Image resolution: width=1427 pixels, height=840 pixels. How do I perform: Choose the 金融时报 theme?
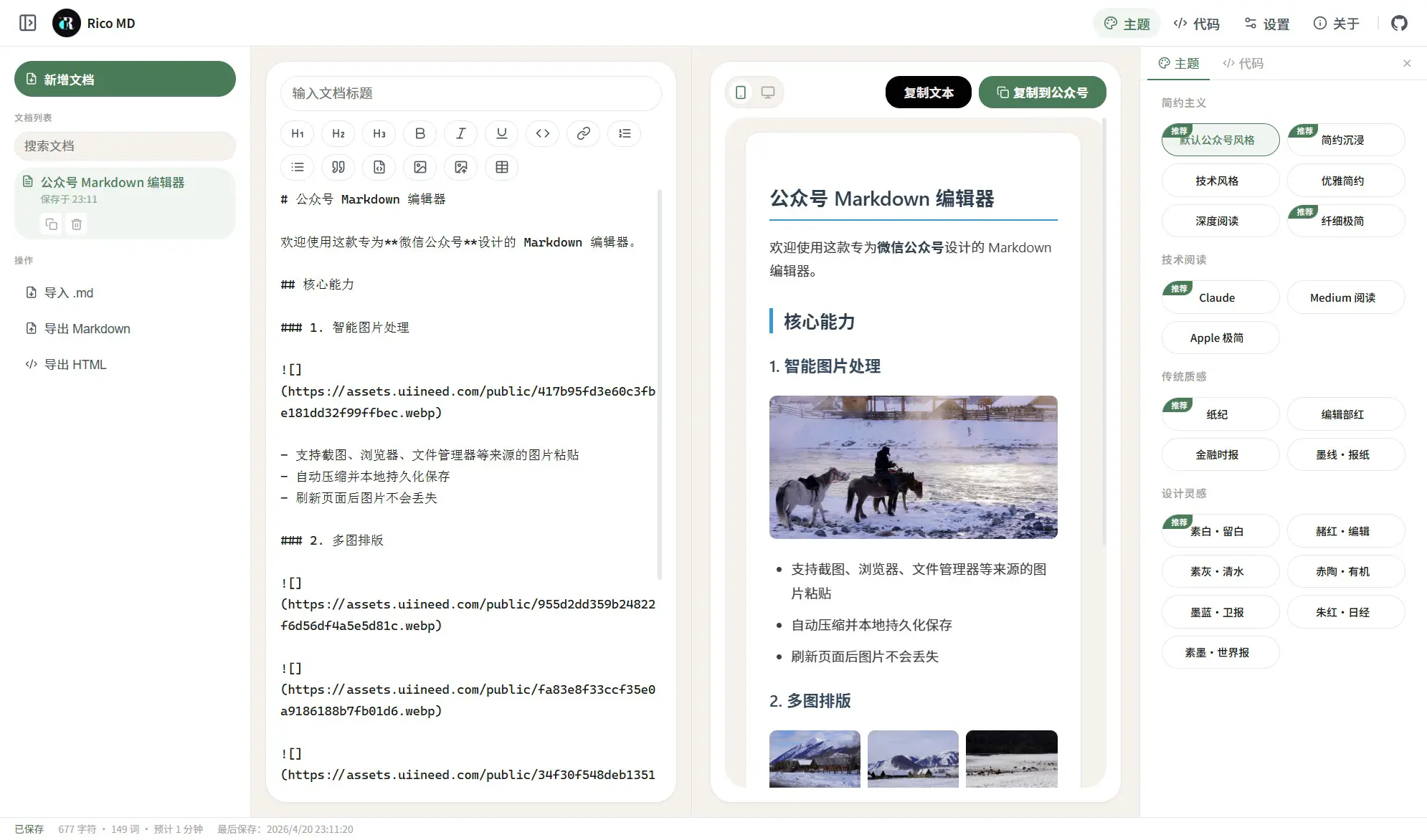pyautogui.click(x=1220, y=454)
